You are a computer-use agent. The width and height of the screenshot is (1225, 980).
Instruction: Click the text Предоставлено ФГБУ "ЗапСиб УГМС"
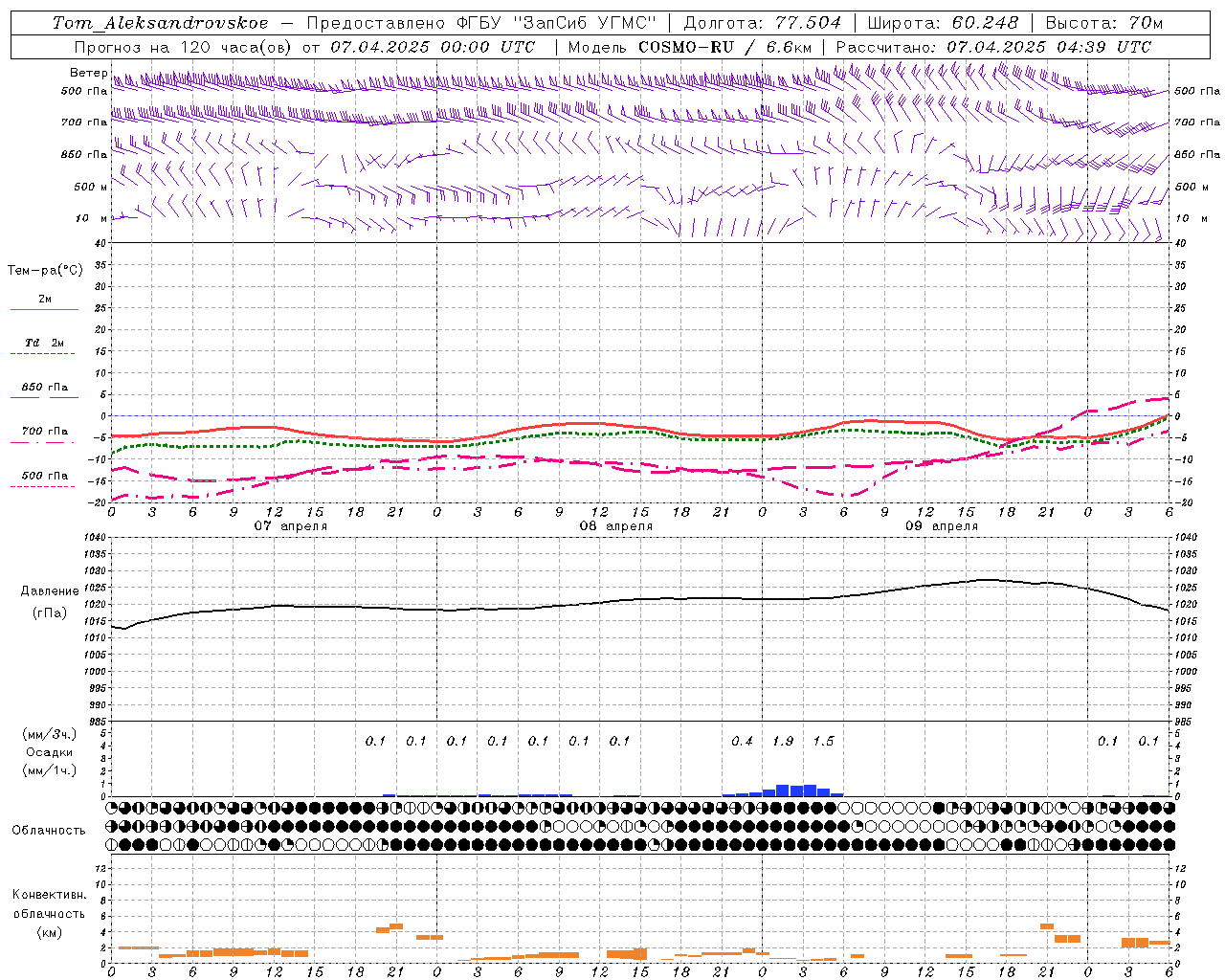(481, 23)
